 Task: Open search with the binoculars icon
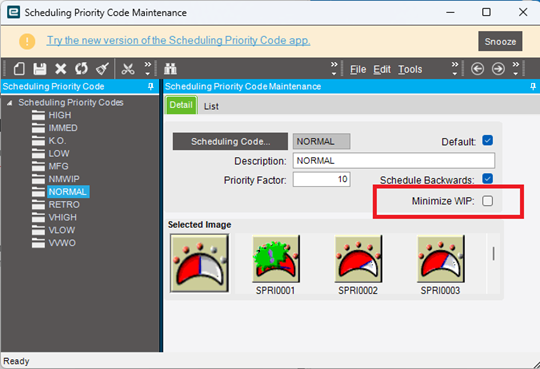tap(170, 69)
